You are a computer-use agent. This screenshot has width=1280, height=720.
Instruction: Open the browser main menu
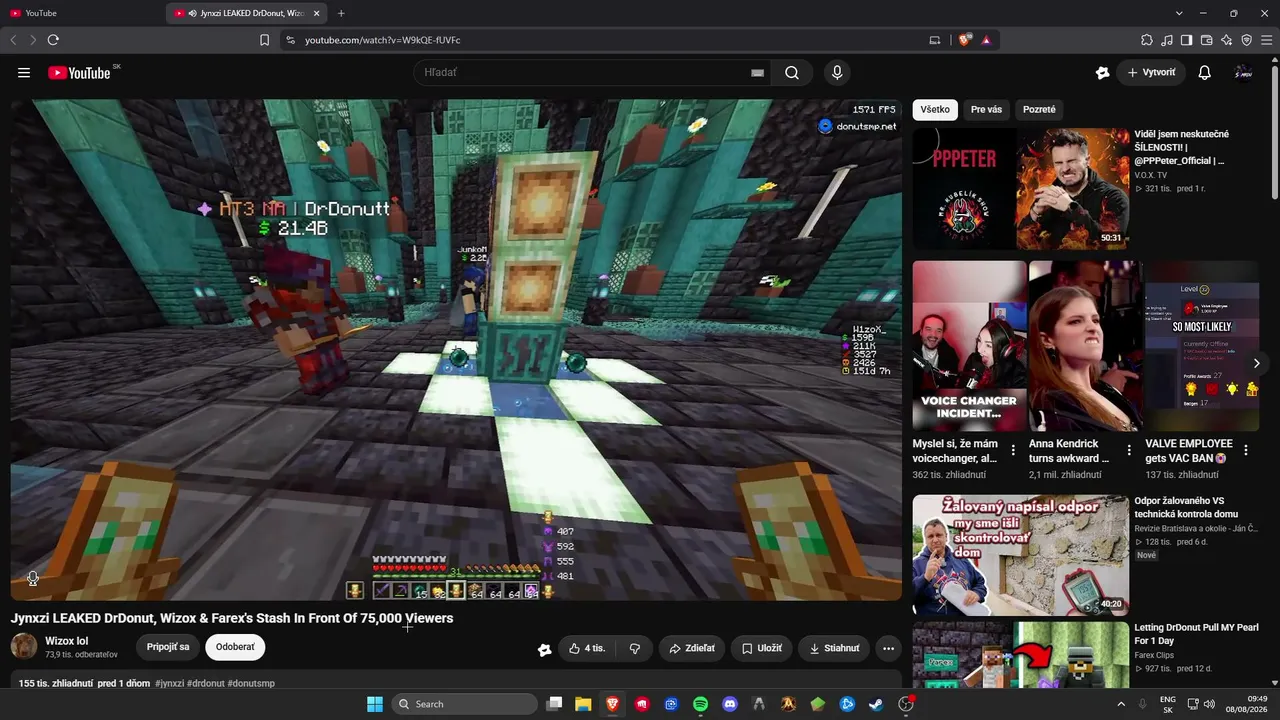(1267, 40)
